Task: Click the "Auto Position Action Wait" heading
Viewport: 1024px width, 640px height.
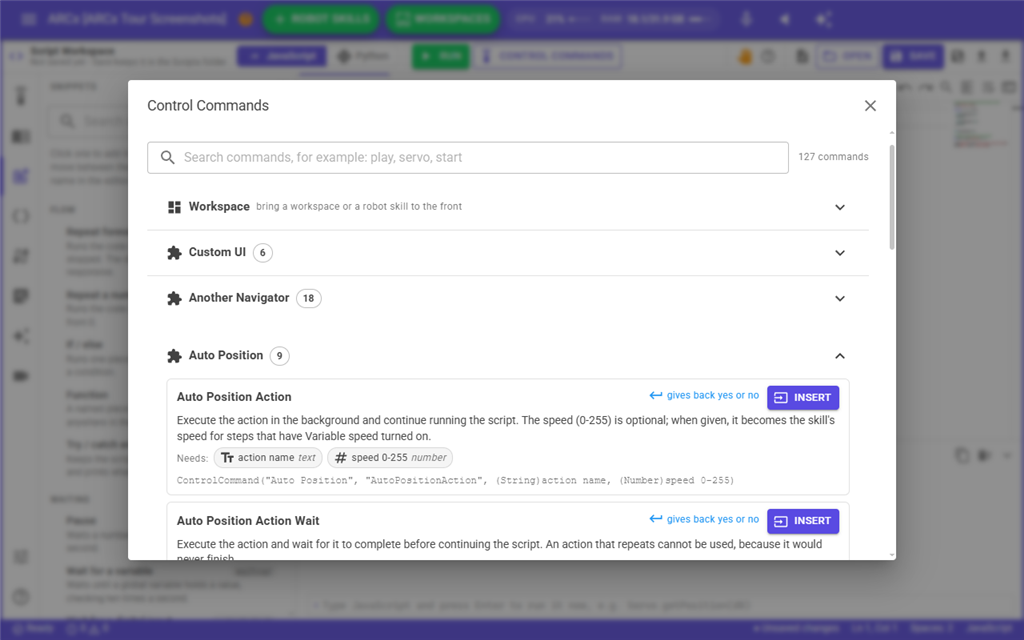Action: click(x=248, y=520)
